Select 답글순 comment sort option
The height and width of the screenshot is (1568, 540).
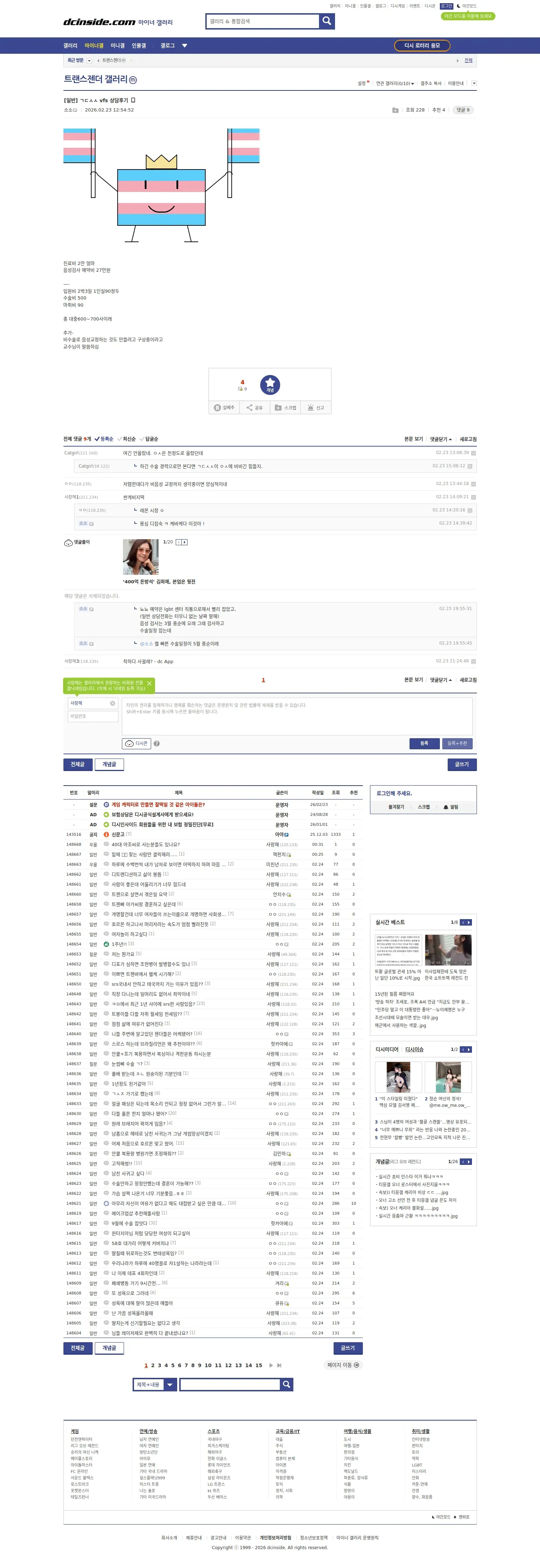(149, 439)
